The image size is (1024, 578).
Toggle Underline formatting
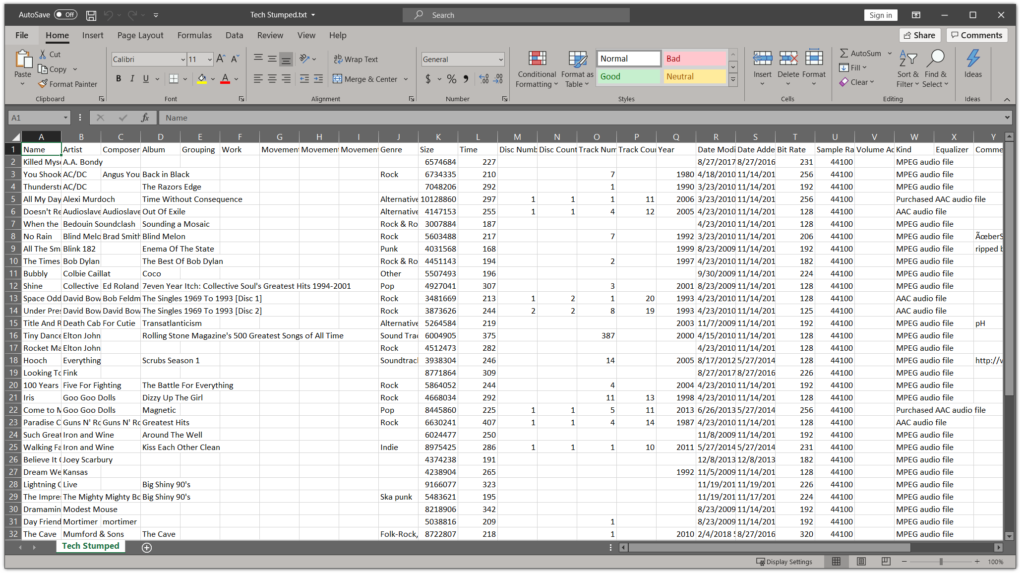pos(146,79)
